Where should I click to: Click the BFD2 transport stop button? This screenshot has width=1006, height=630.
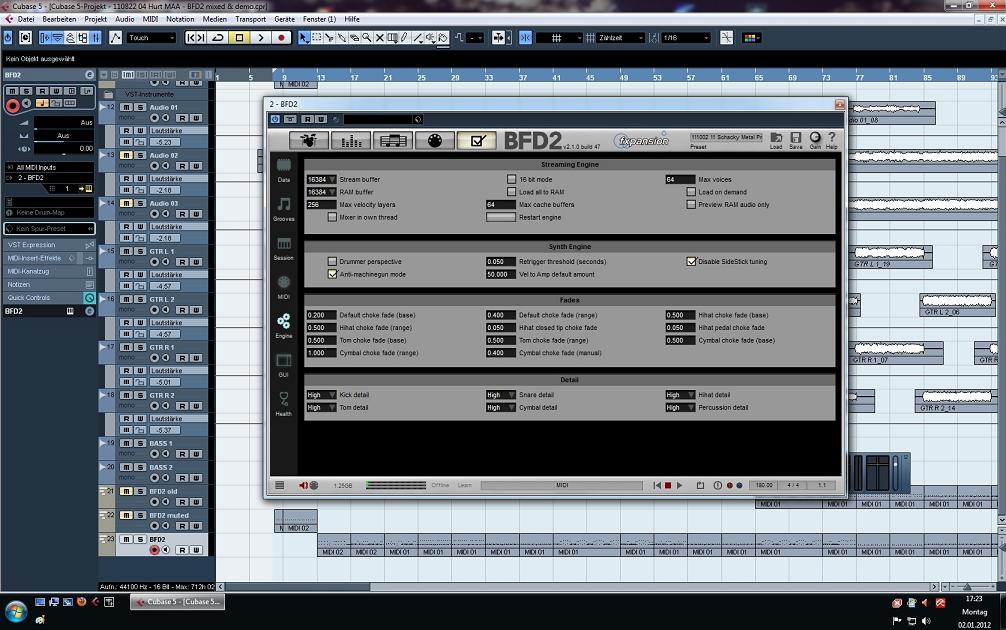tap(668, 486)
